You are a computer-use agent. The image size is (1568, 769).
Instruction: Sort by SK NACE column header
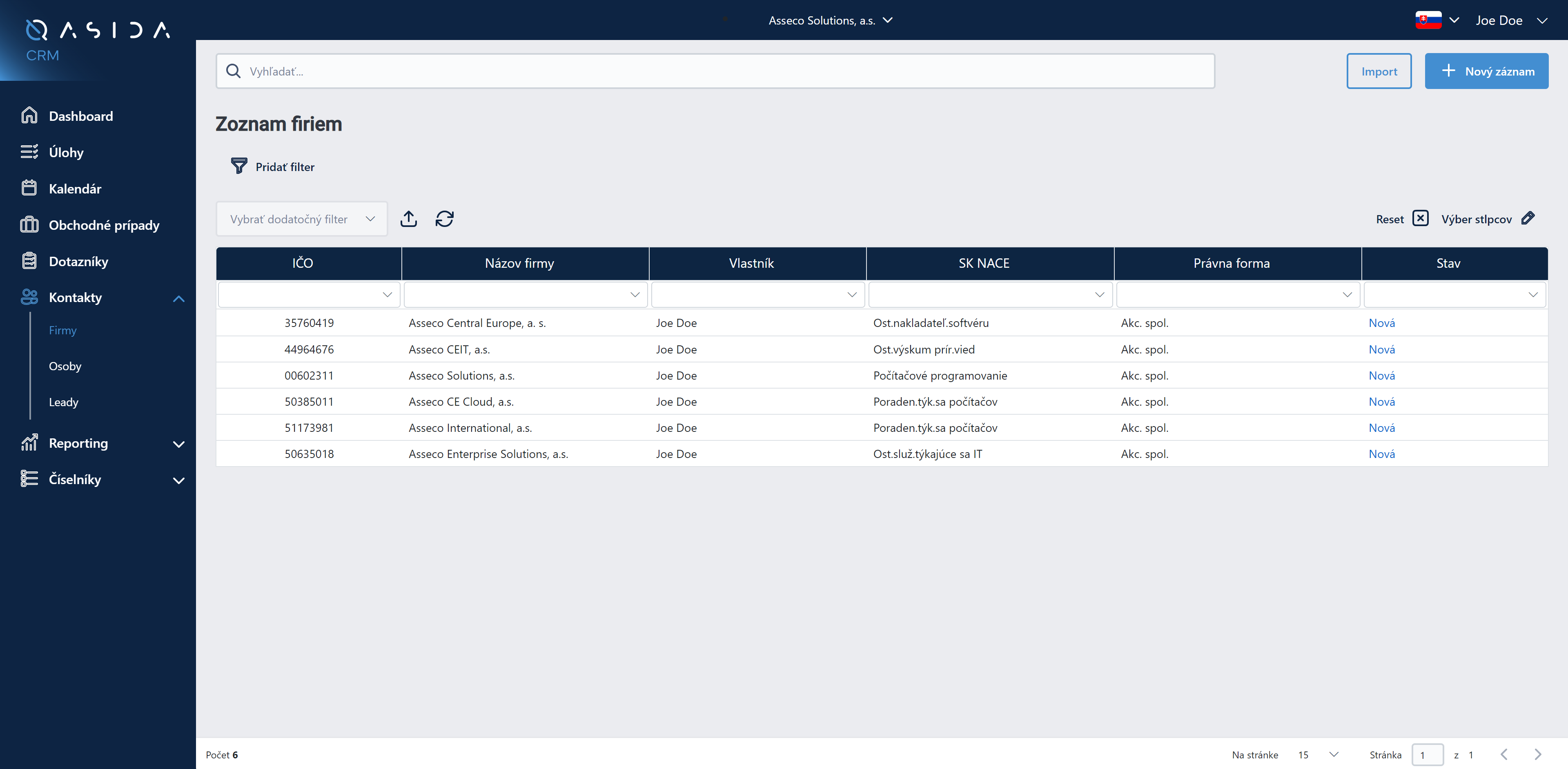pyautogui.click(x=990, y=263)
